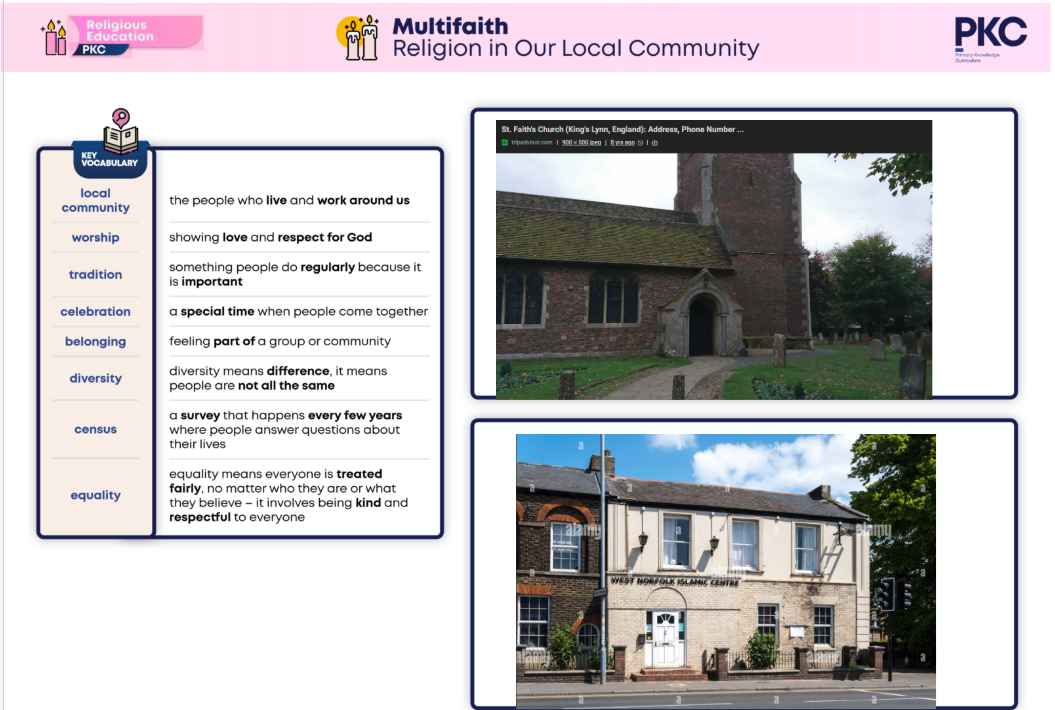
Task: Click the 'diversity' vocabulary term
Action: (x=96, y=379)
